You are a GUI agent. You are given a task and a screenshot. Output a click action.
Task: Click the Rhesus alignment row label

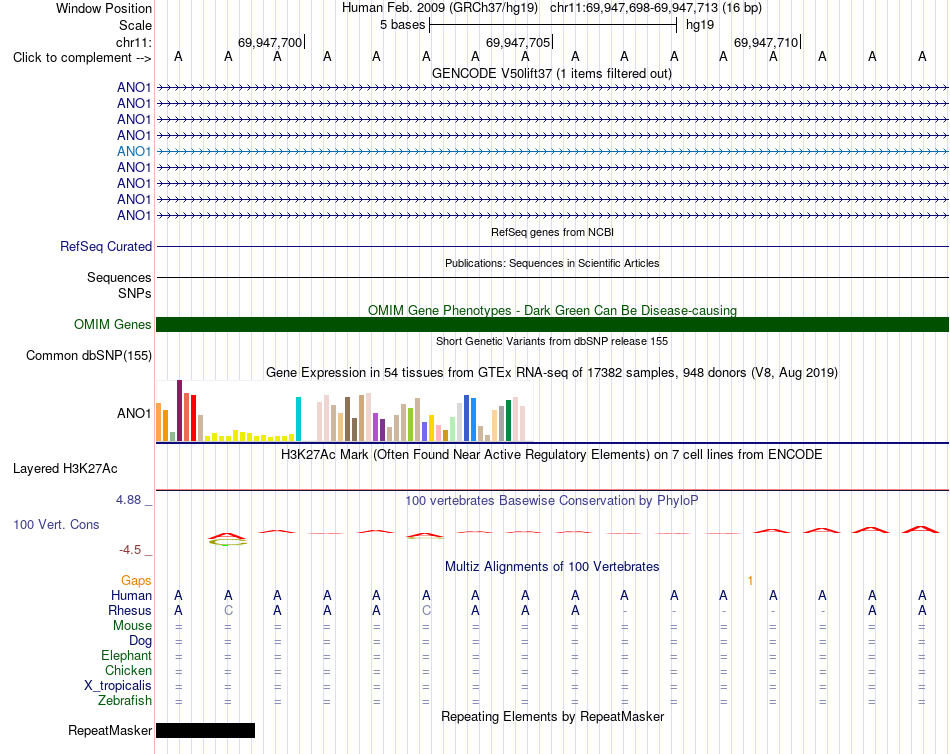(x=130, y=610)
